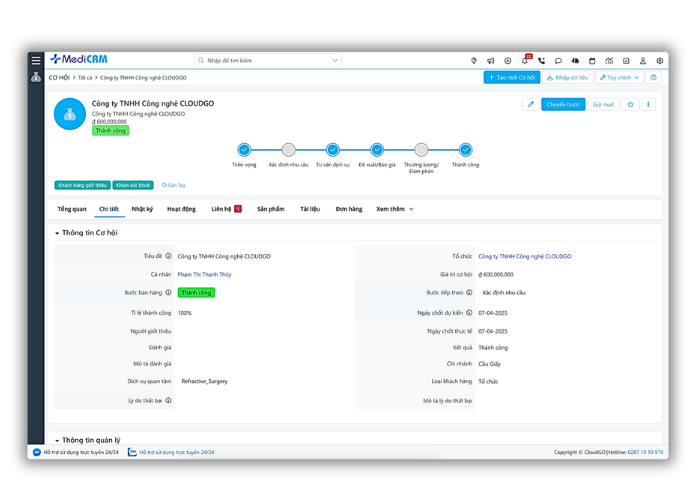Screen dimensions: 700x500
Task: Select the Thương lượng/Đàm phán stage
Action: pos(421,150)
